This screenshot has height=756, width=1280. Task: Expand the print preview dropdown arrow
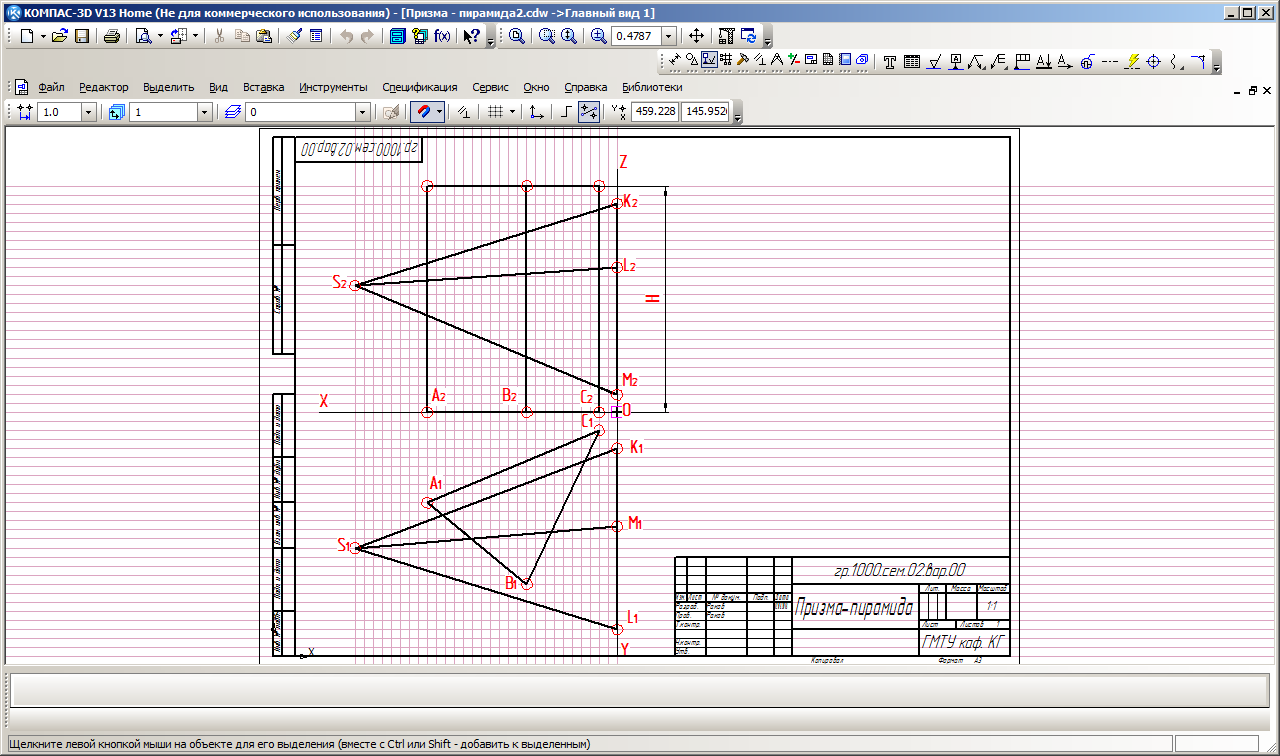coord(160,36)
